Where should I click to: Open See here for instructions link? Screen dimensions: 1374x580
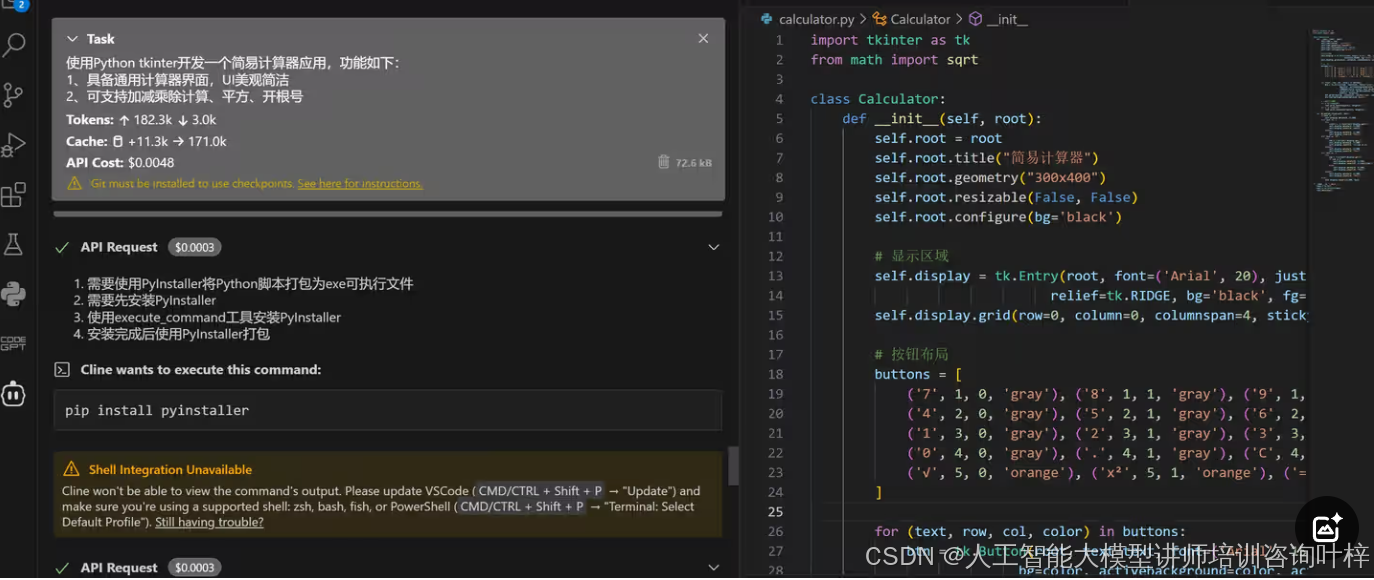[x=360, y=184]
